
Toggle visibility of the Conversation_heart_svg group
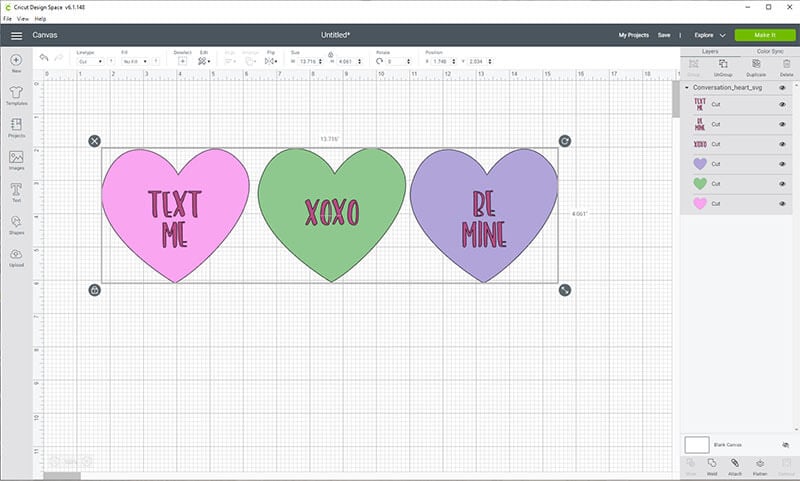[x=782, y=87]
